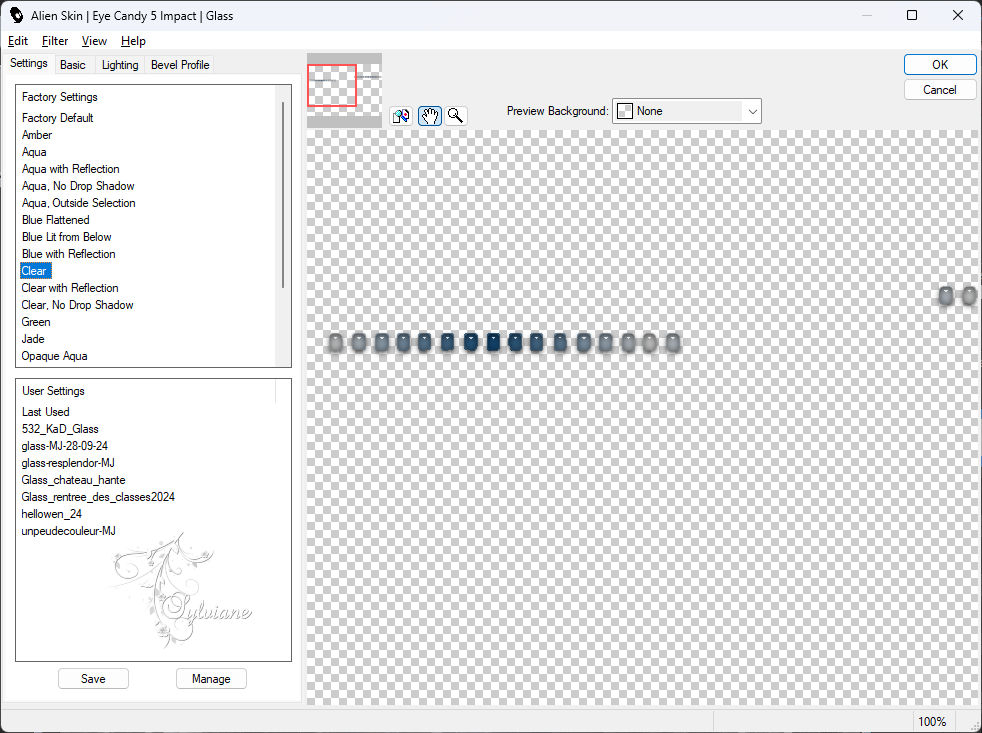982x733 pixels.
Task: Select Aqua with Reflection preset
Action: [70, 169]
